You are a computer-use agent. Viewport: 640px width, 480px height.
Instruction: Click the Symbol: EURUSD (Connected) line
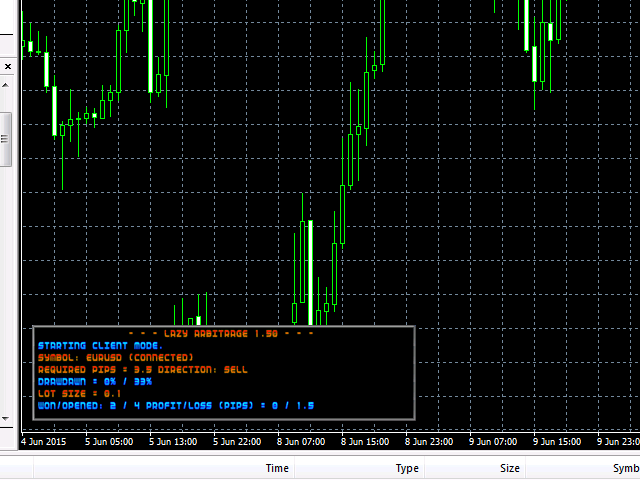[x=115, y=357]
